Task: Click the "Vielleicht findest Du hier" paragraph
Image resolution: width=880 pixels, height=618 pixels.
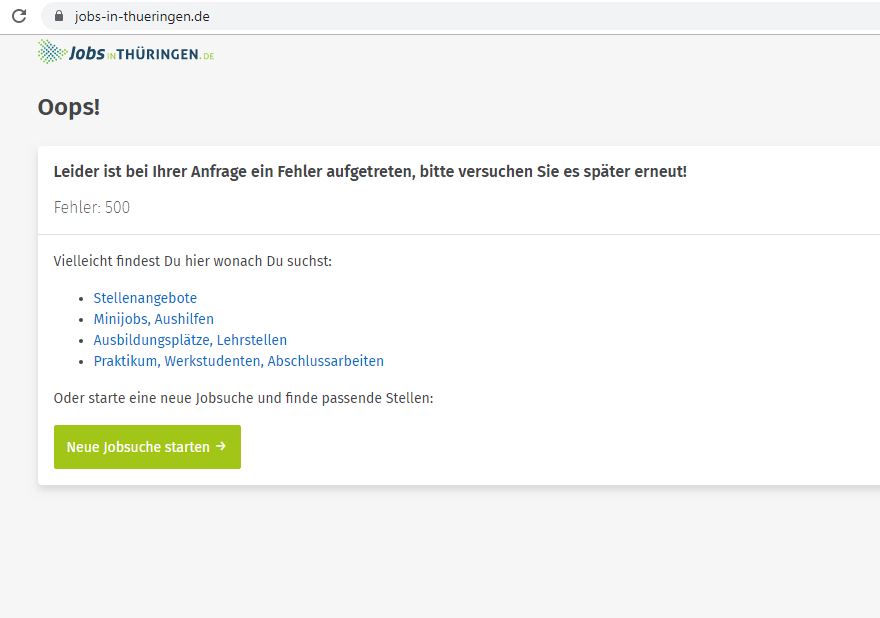Action: coord(192,261)
